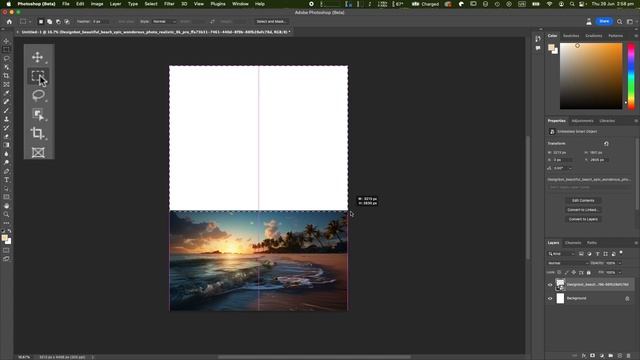The height and width of the screenshot is (360, 640).
Task: Open the rotation angle dropdown
Action: pos(570,168)
